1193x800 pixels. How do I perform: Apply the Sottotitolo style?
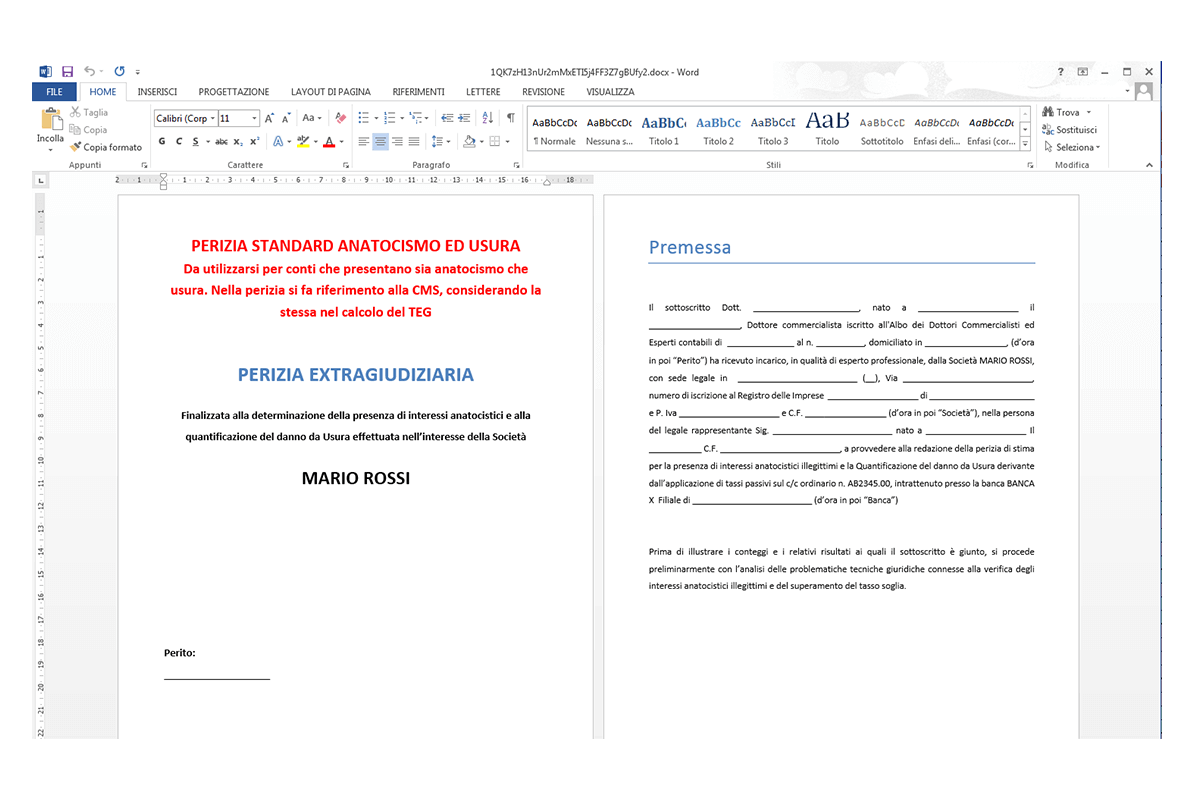[882, 130]
